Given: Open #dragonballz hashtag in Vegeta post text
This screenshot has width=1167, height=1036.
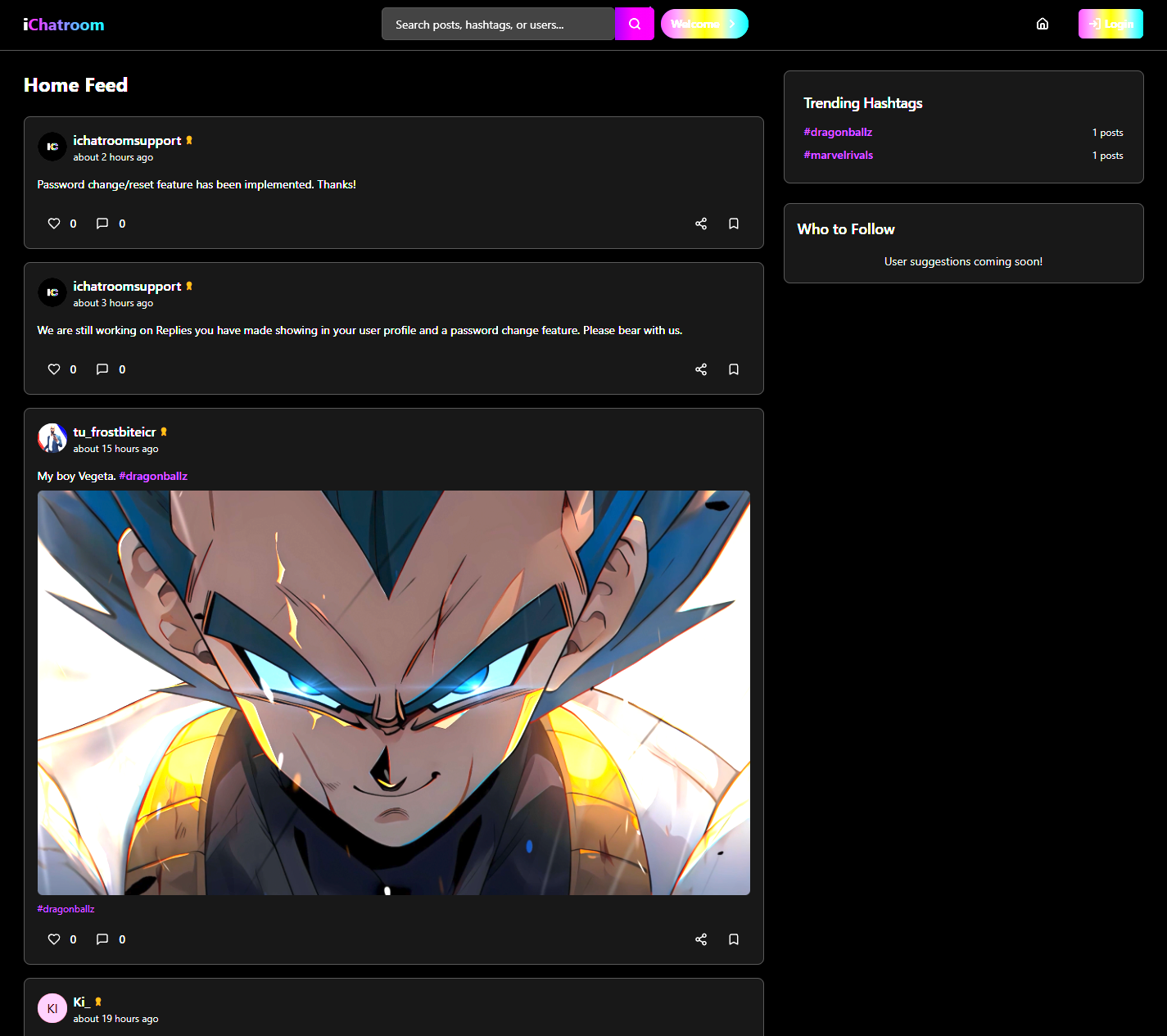Looking at the screenshot, I should pos(153,476).
